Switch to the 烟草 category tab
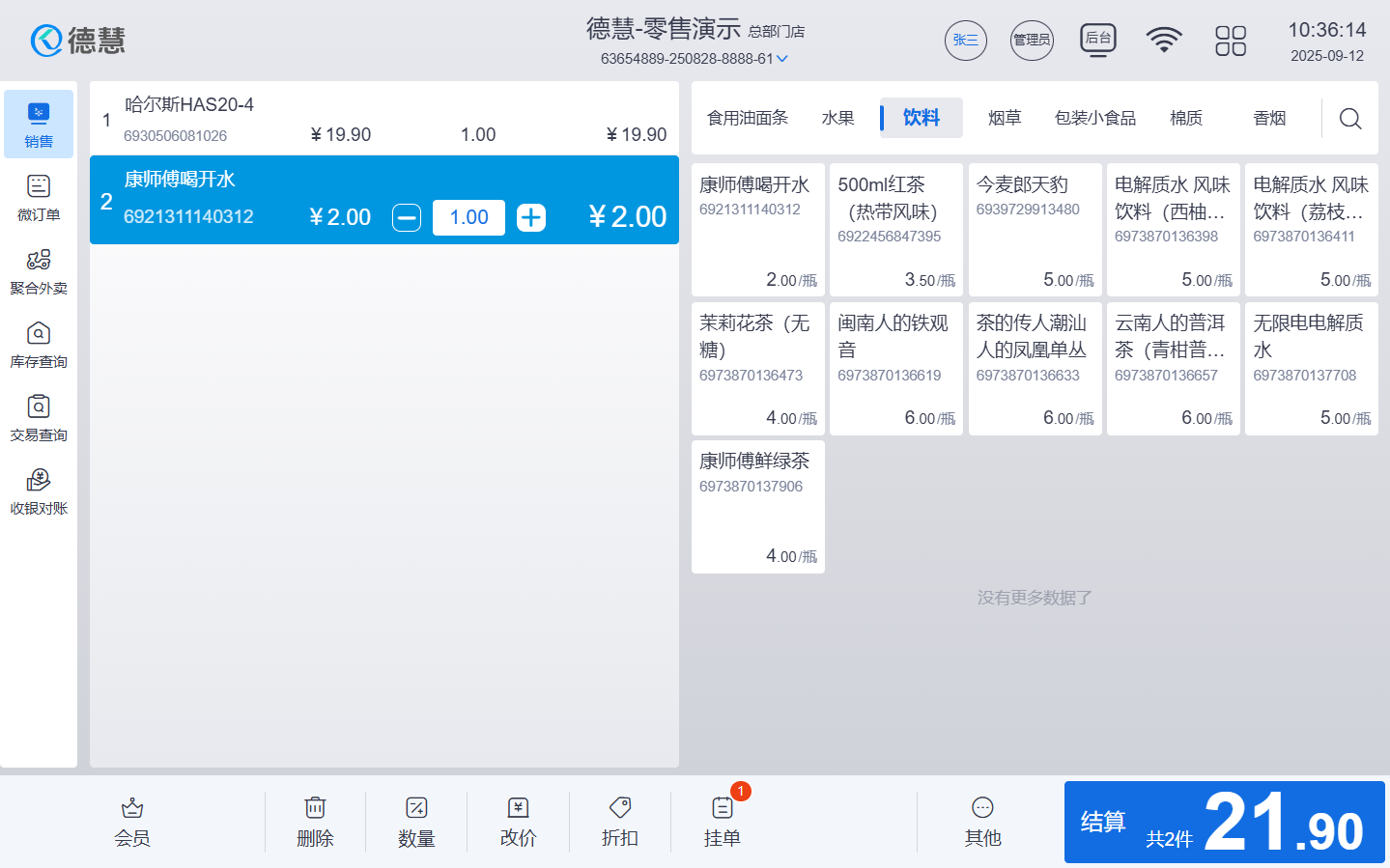Image resolution: width=1390 pixels, height=868 pixels. (x=1005, y=118)
